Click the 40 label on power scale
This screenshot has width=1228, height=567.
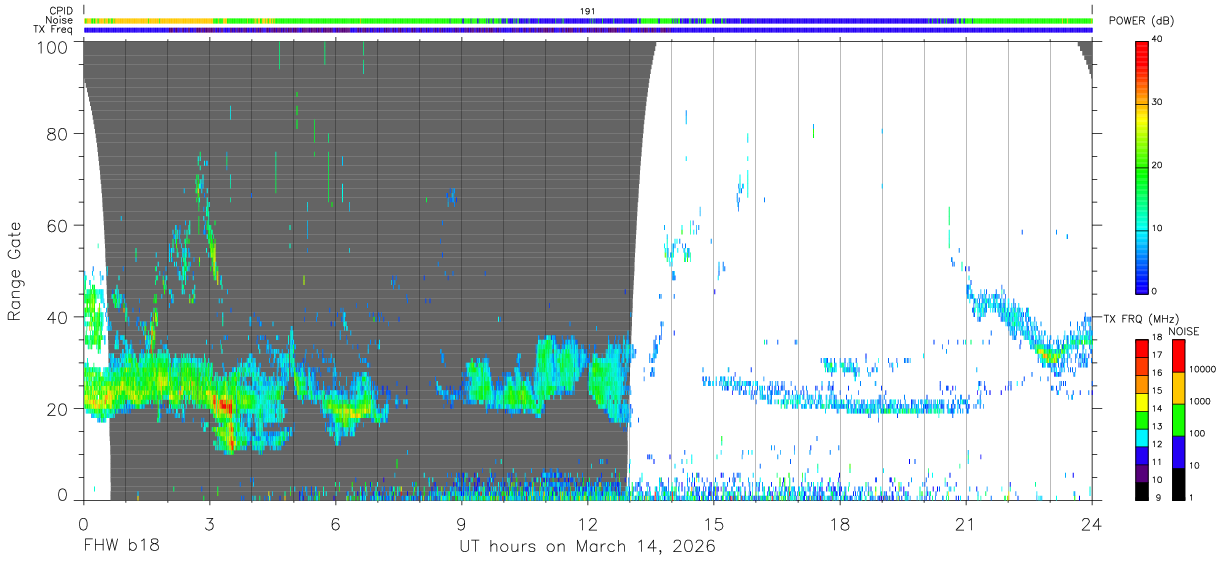tap(1157, 39)
